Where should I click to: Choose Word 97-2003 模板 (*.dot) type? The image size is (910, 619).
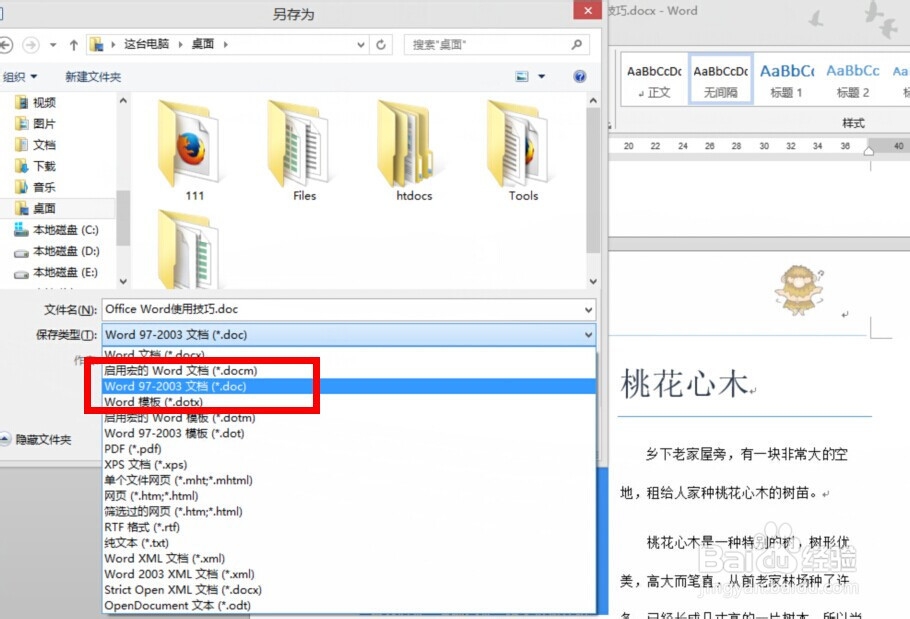[349, 433]
